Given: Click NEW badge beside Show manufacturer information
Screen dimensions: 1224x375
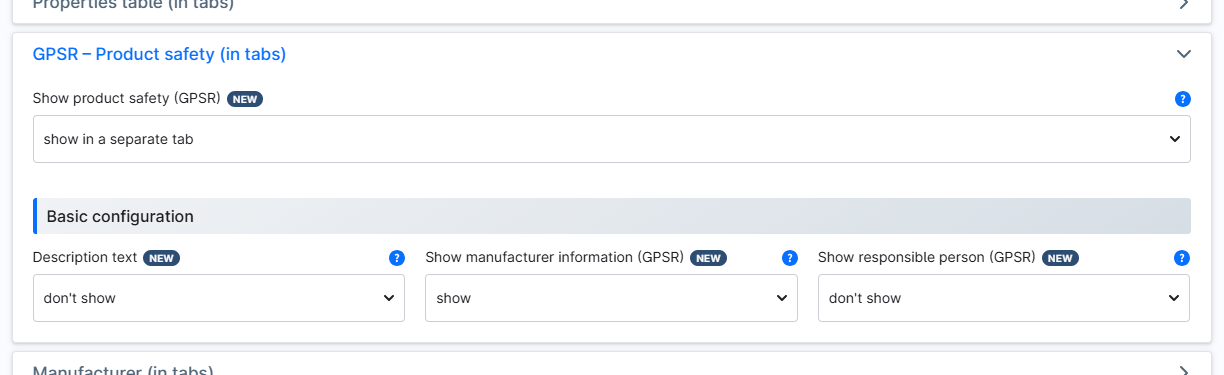Looking at the screenshot, I should (708, 258).
